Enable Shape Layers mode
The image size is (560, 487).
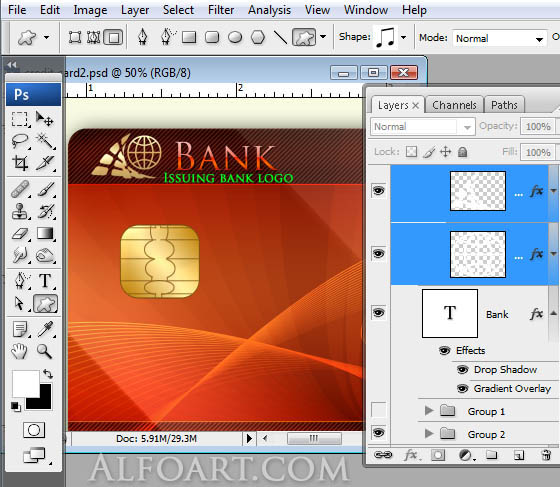75,37
